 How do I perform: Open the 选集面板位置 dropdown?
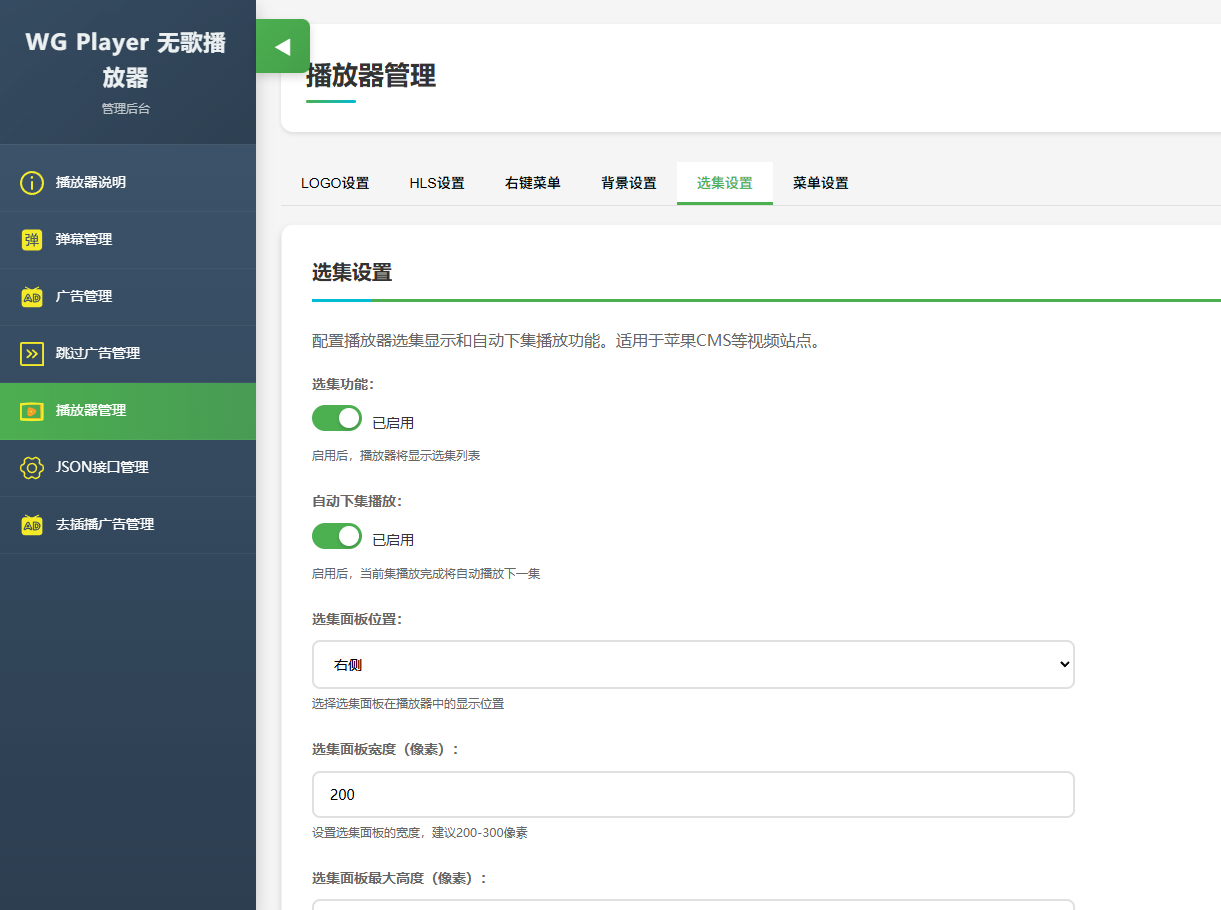[693, 664]
